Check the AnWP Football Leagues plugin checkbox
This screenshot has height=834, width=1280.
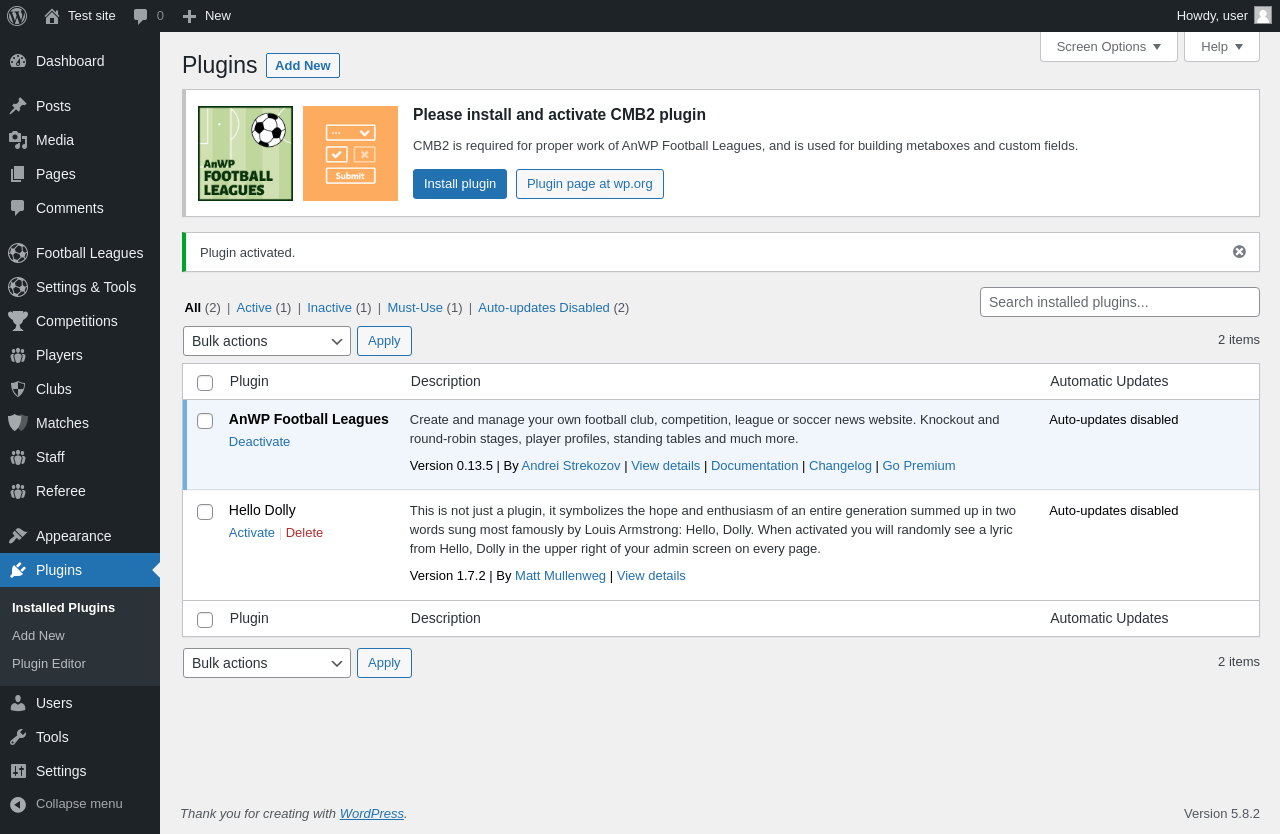coord(205,421)
